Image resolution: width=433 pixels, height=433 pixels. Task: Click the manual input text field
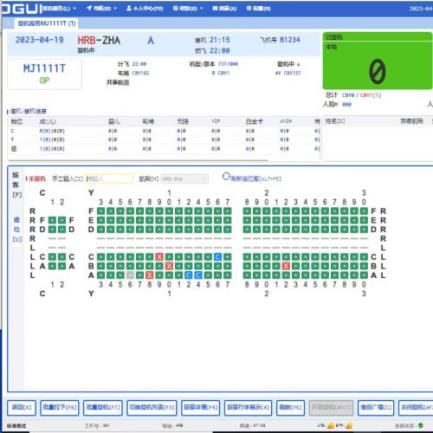[109, 179]
